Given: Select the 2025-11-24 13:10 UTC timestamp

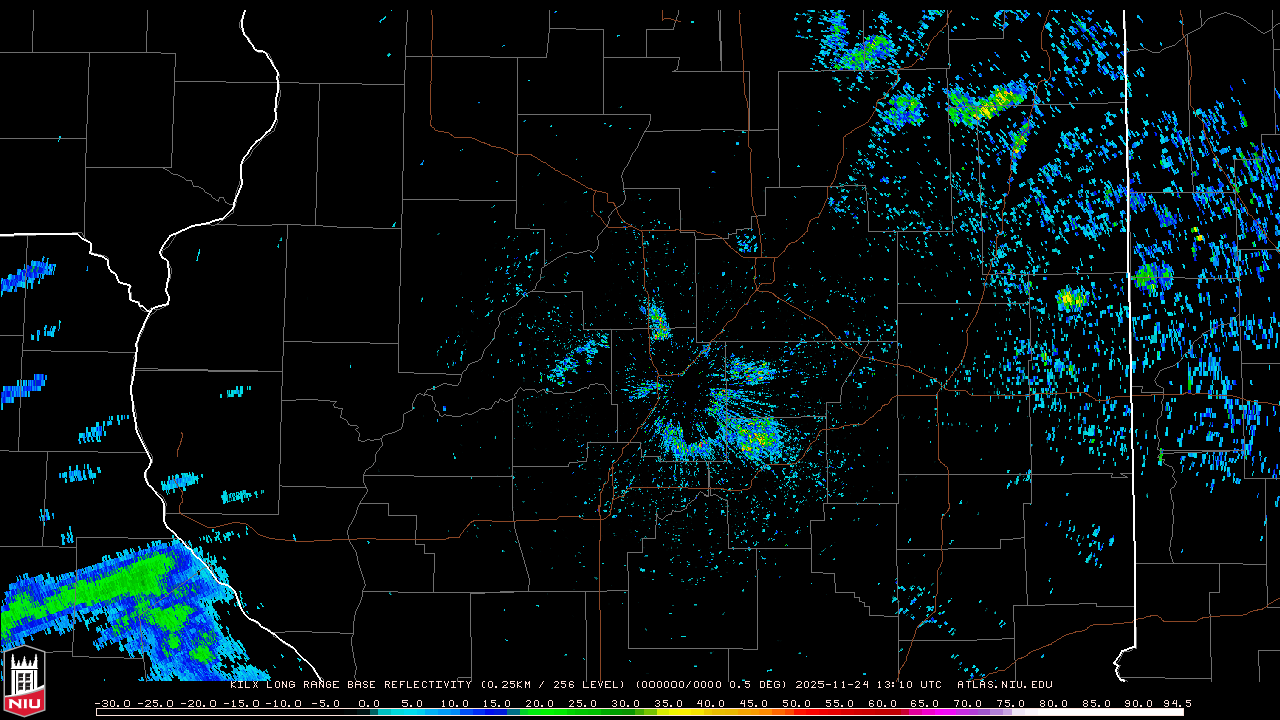Looking at the screenshot, I should [868, 685].
